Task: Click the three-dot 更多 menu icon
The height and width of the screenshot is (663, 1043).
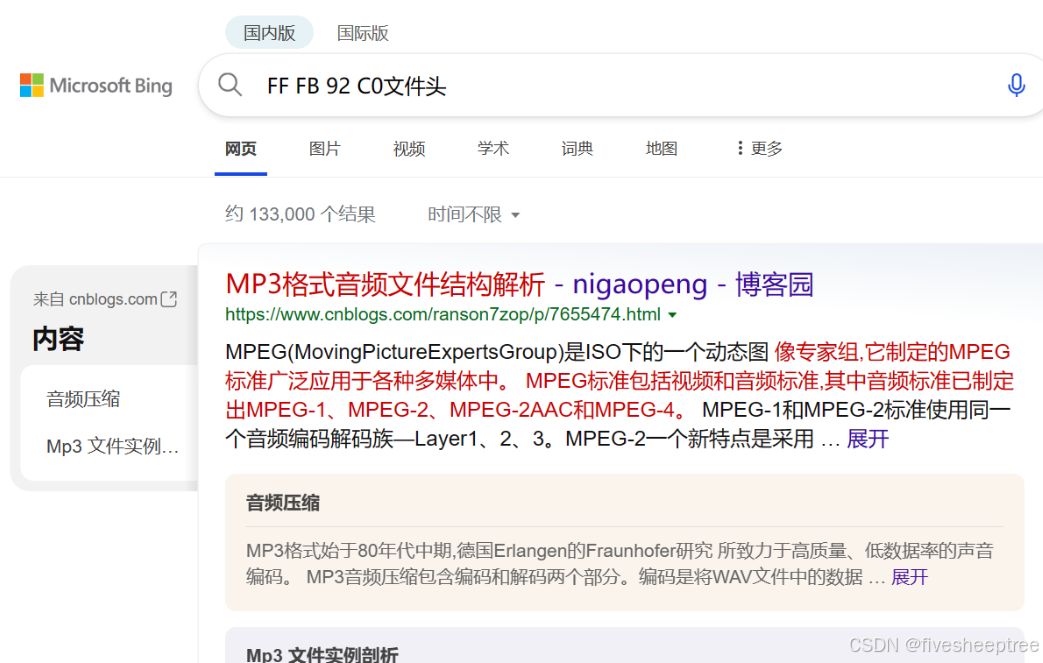Action: click(x=740, y=148)
